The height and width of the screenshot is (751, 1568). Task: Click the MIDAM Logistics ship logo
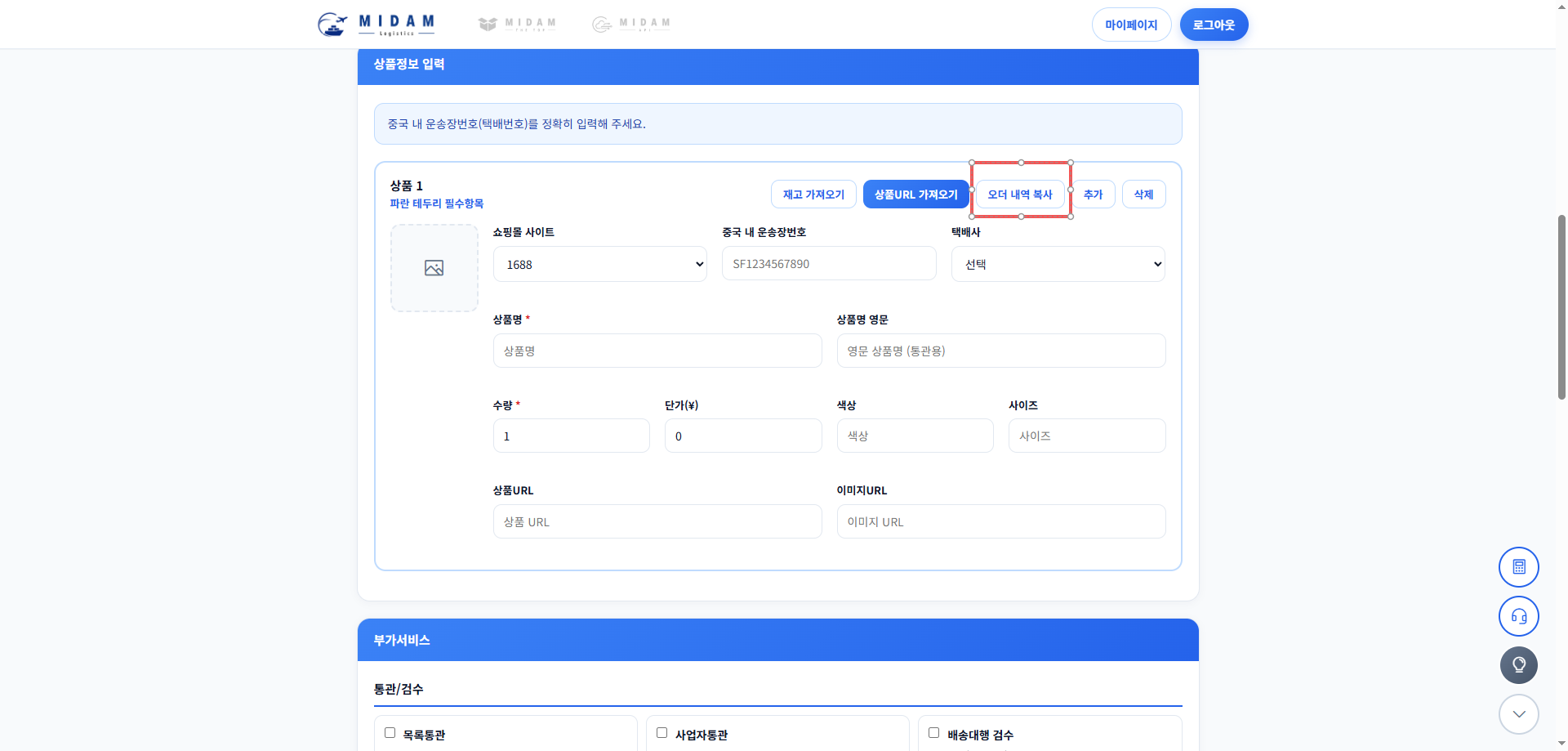click(x=376, y=25)
